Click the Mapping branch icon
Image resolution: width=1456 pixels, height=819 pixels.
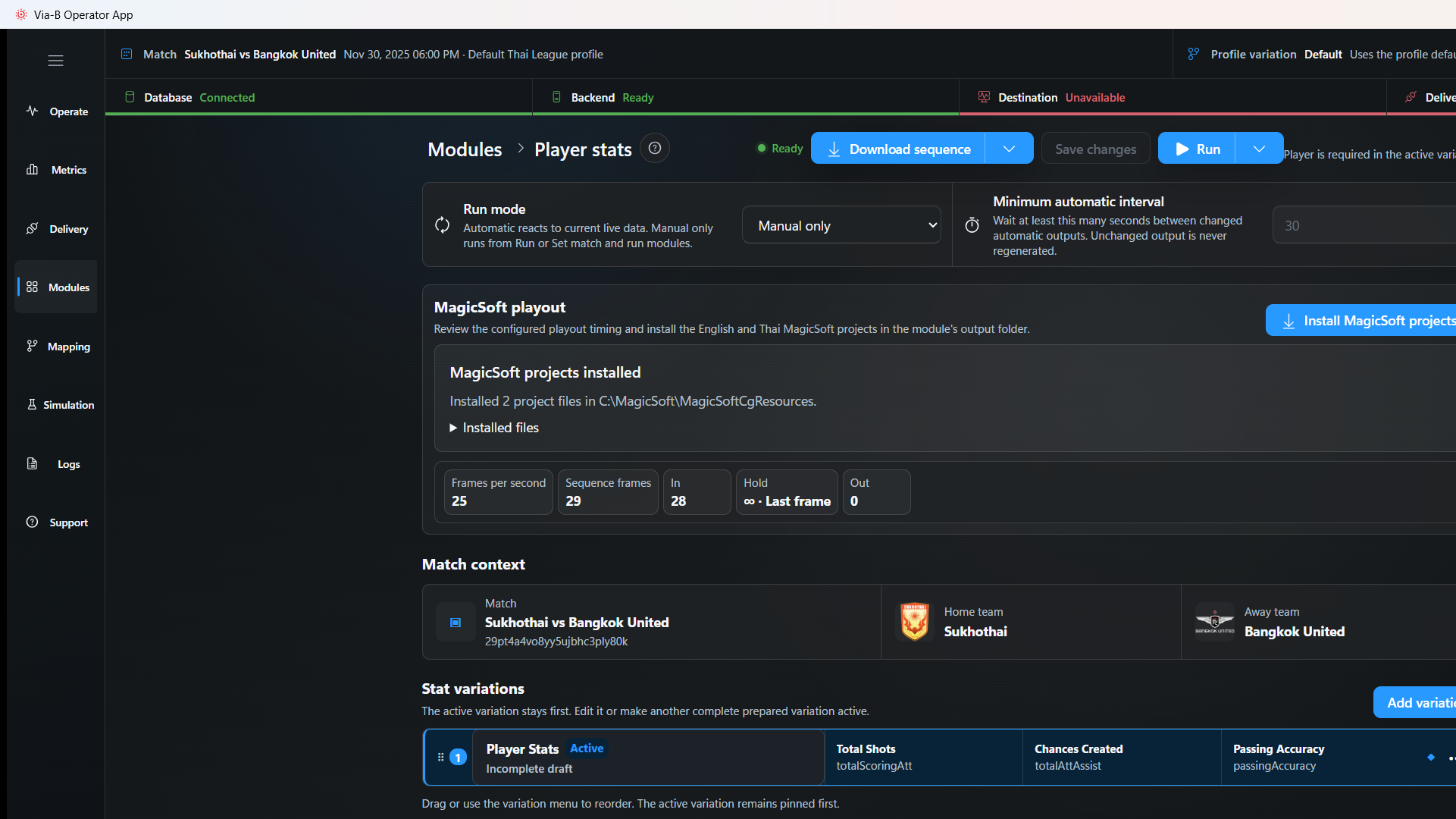[32, 346]
